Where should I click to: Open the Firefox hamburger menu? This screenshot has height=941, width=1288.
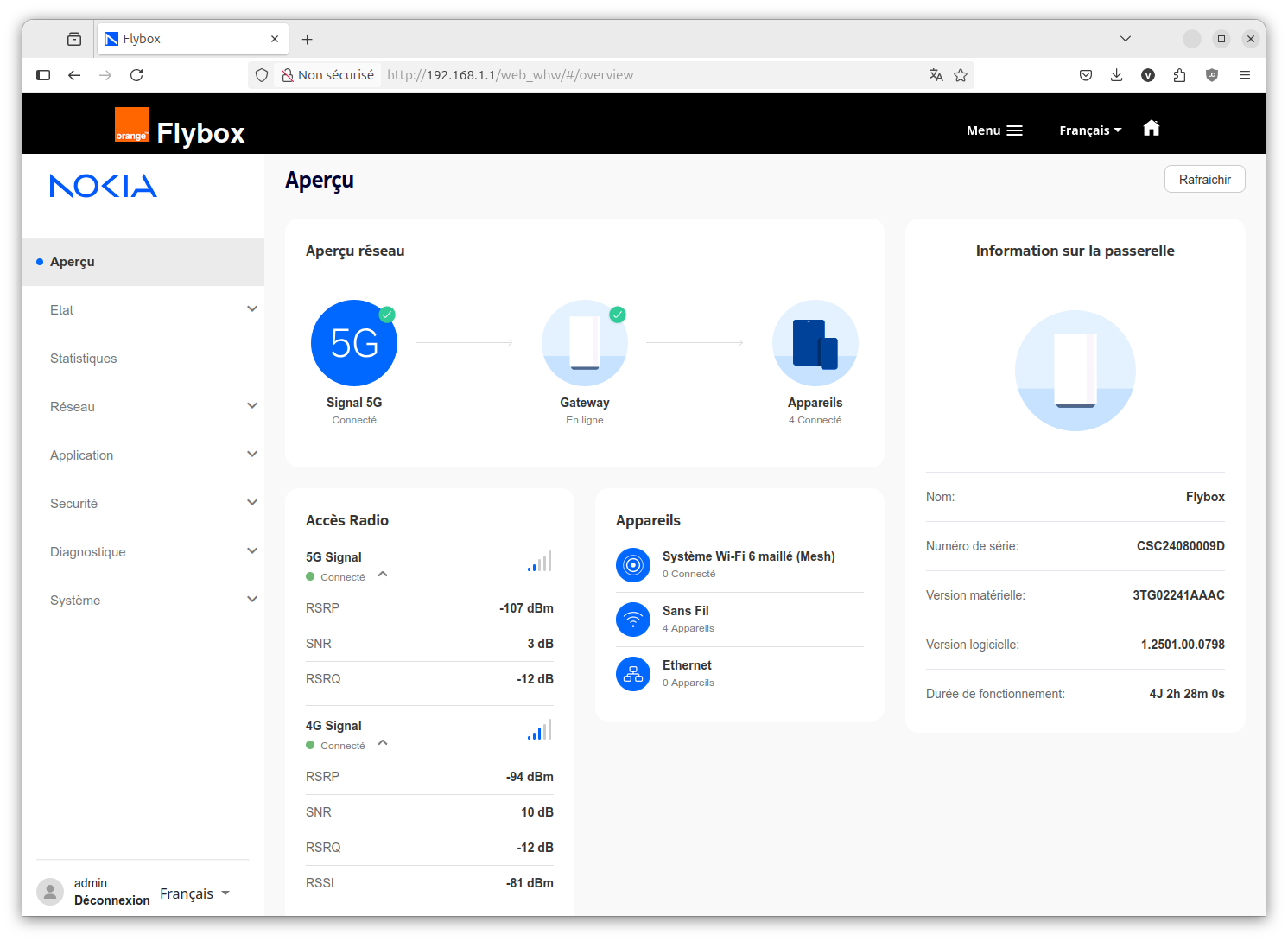coord(1245,75)
